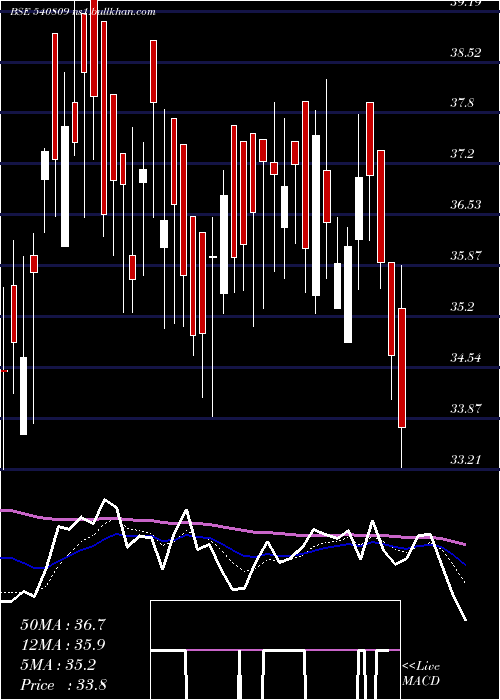This screenshot has width=500, height=700.
Task: Click the Price : 33.8 reading
Action: pos(63,685)
